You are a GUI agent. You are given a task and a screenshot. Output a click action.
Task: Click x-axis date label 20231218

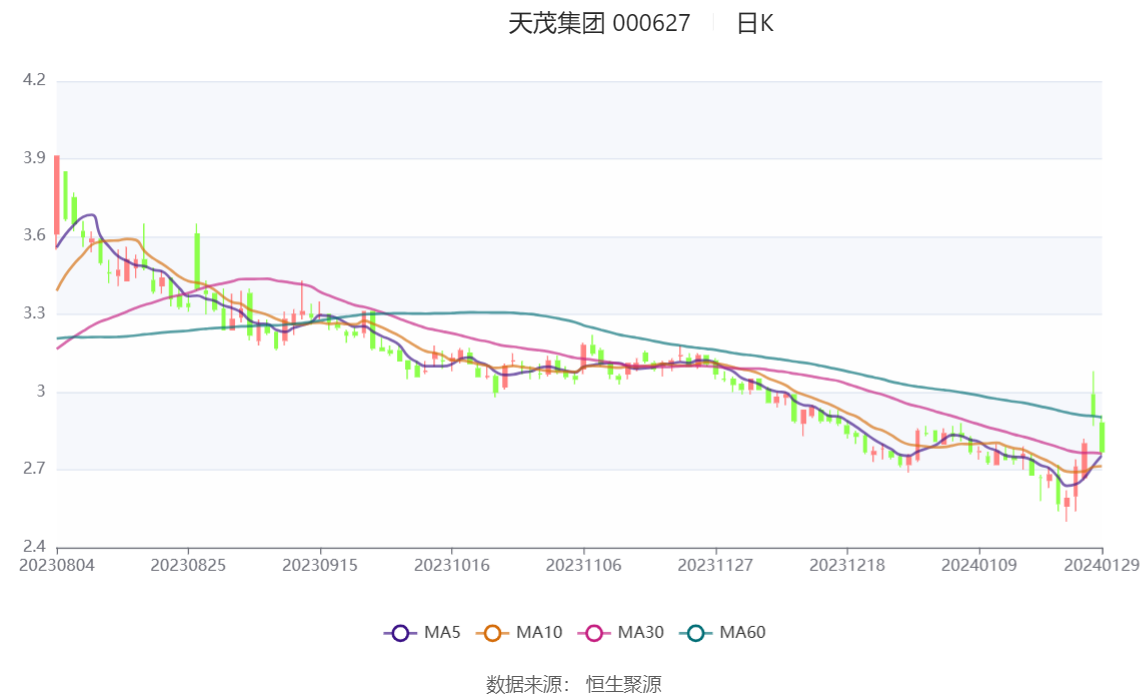coord(847,565)
